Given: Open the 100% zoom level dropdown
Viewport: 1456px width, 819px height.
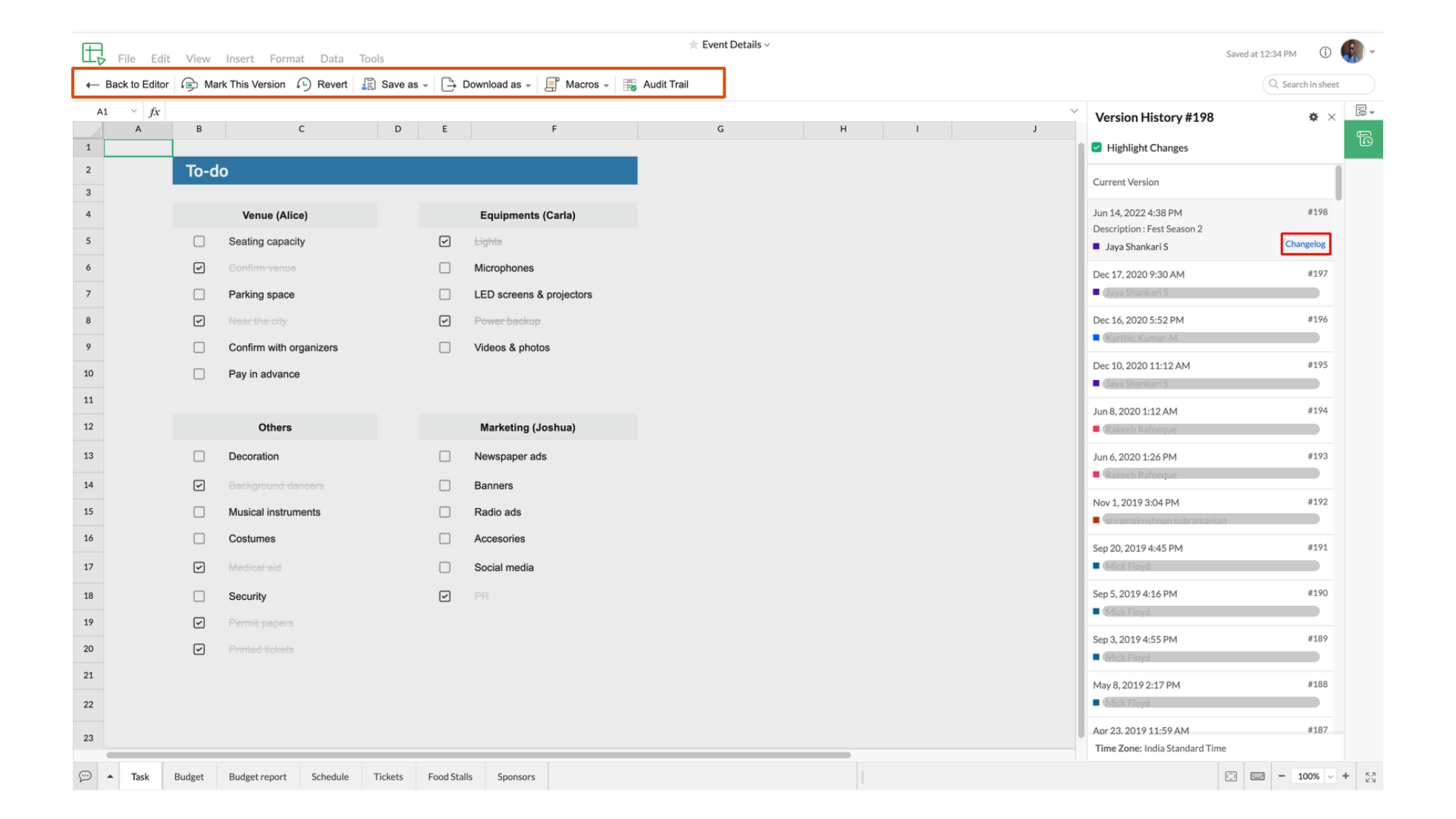Looking at the screenshot, I should tap(1329, 777).
